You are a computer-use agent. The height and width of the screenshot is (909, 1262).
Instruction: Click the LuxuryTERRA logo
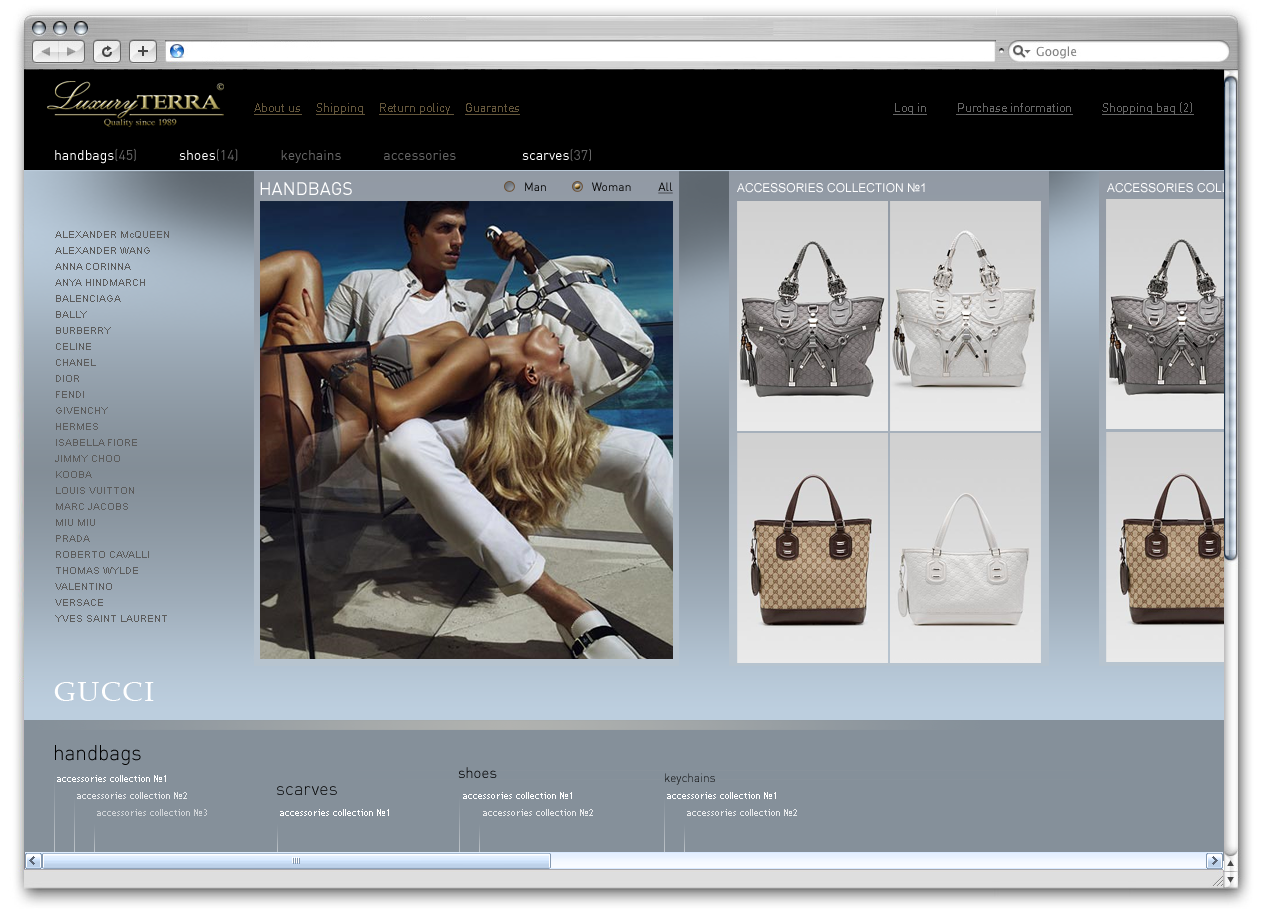coord(136,104)
